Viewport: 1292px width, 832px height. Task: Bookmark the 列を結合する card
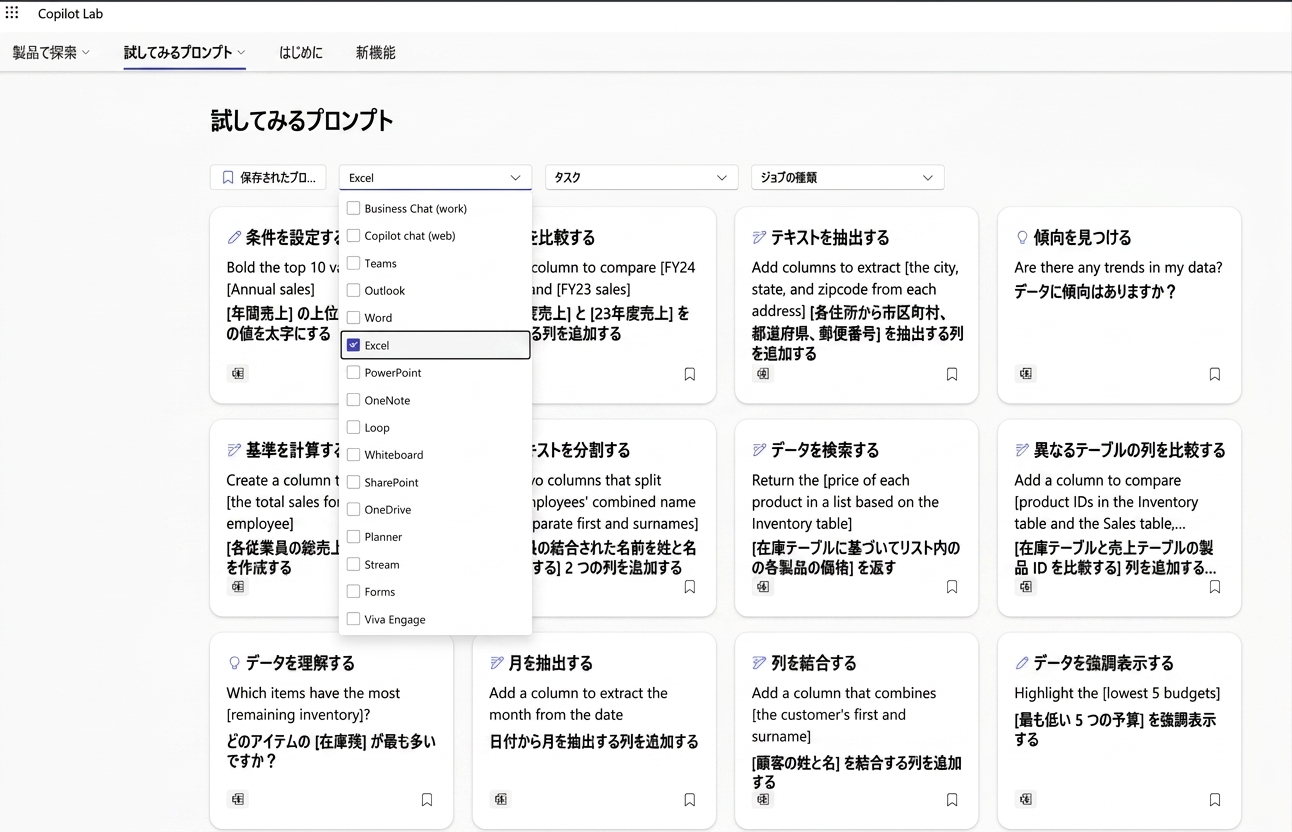(x=952, y=800)
